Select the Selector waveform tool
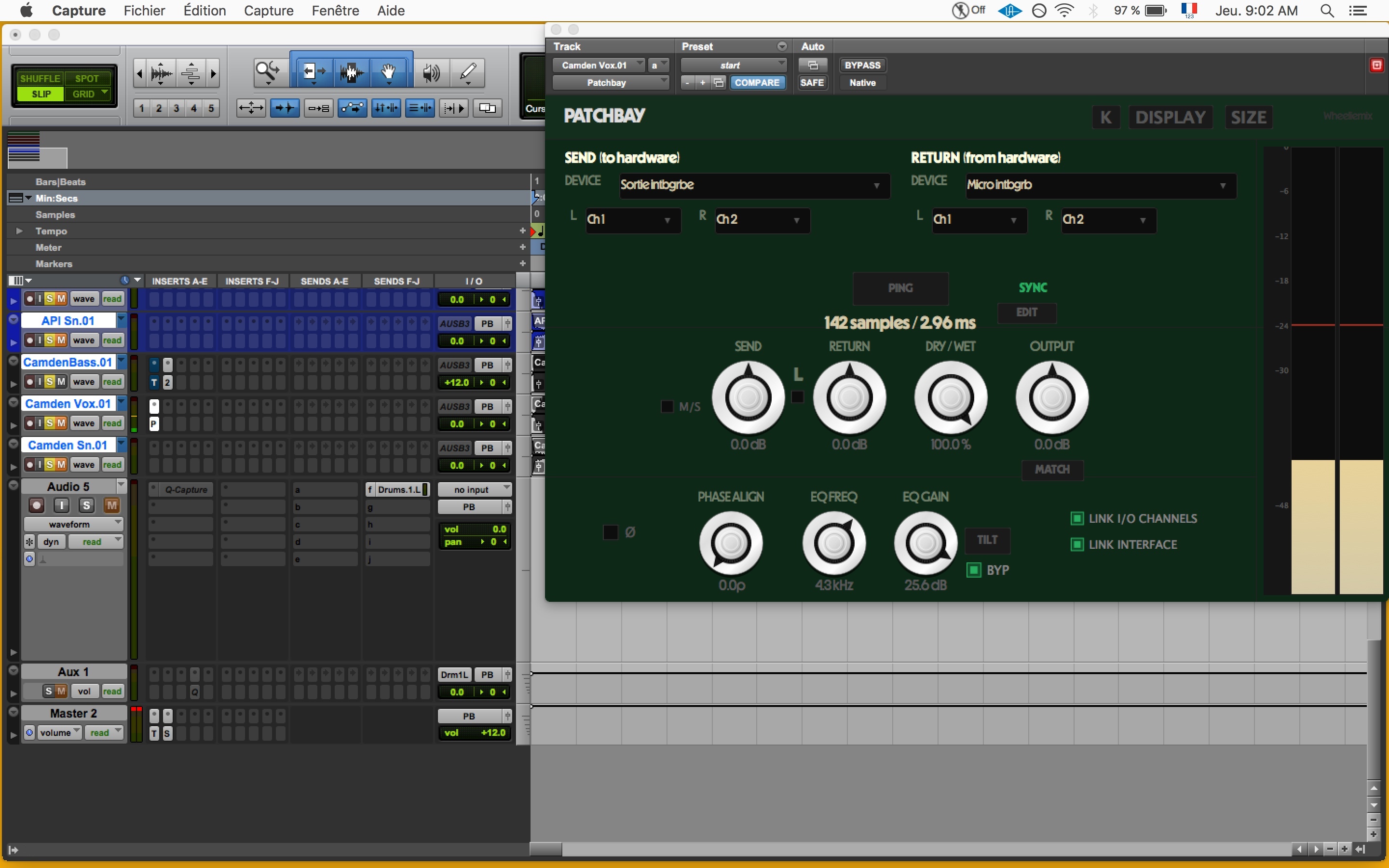Viewport: 1389px width, 868px height. pyautogui.click(x=351, y=72)
